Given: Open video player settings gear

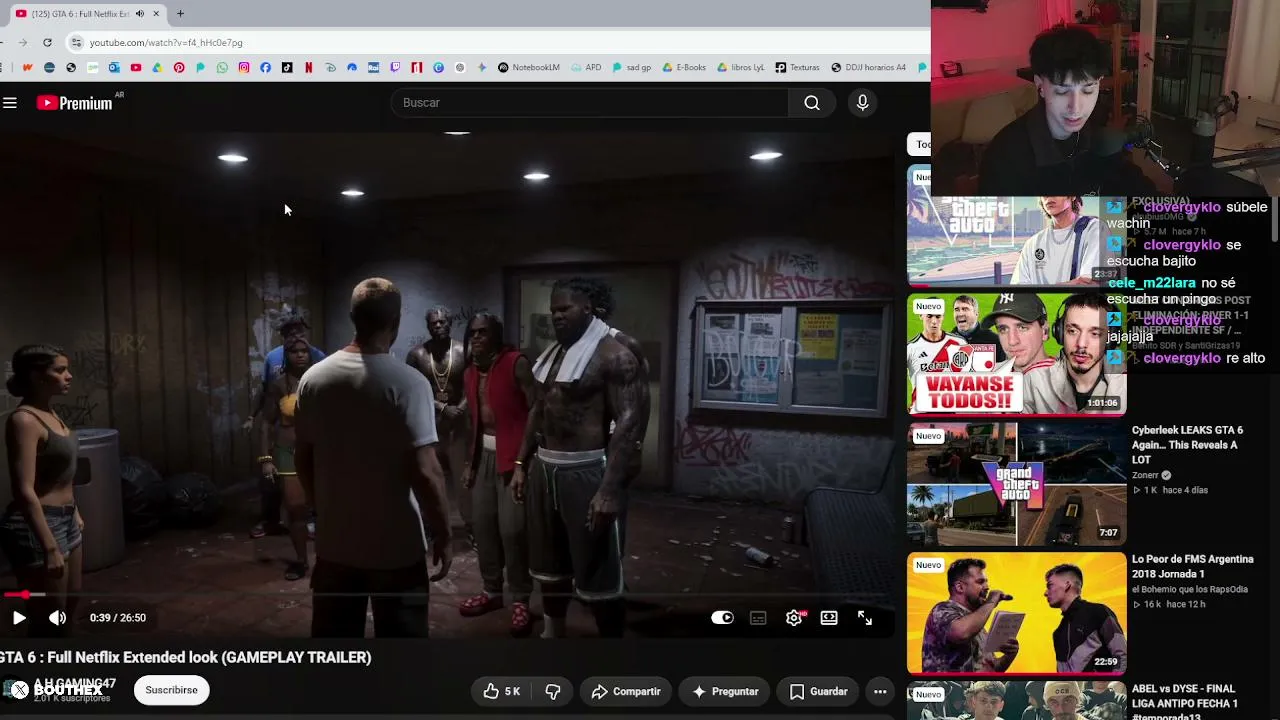Looking at the screenshot, I should coord(794,618).
